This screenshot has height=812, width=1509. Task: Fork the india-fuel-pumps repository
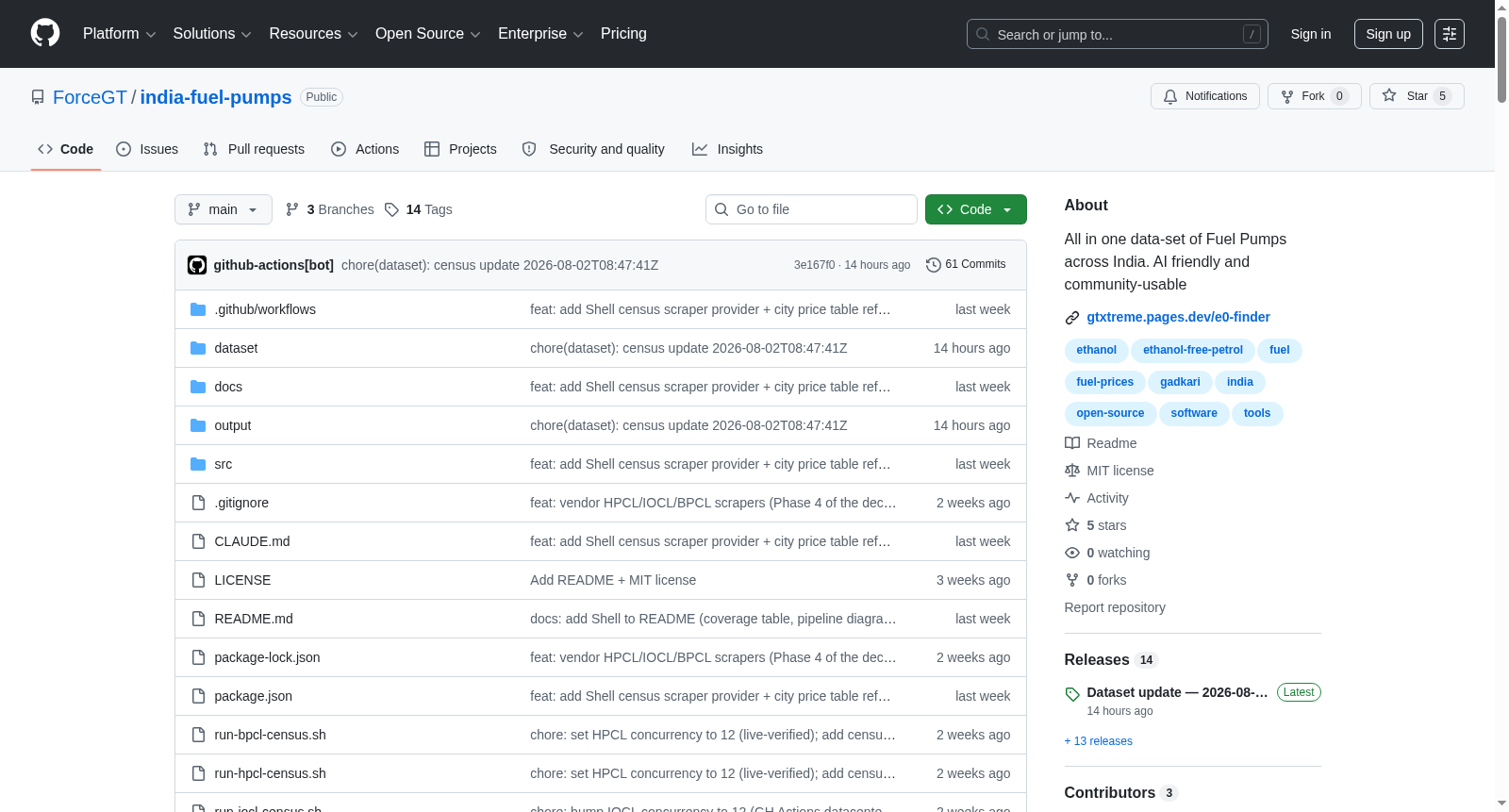coord(1314,96)
